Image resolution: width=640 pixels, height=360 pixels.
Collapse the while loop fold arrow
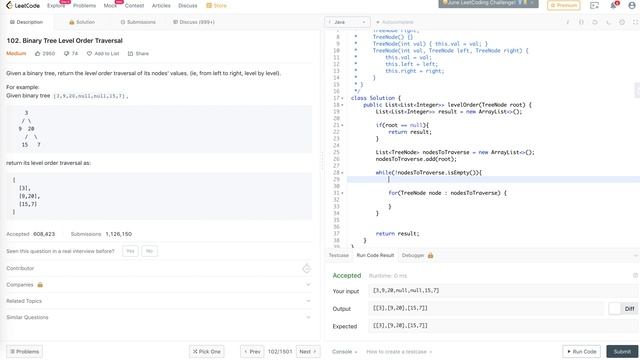pos(342,173)
